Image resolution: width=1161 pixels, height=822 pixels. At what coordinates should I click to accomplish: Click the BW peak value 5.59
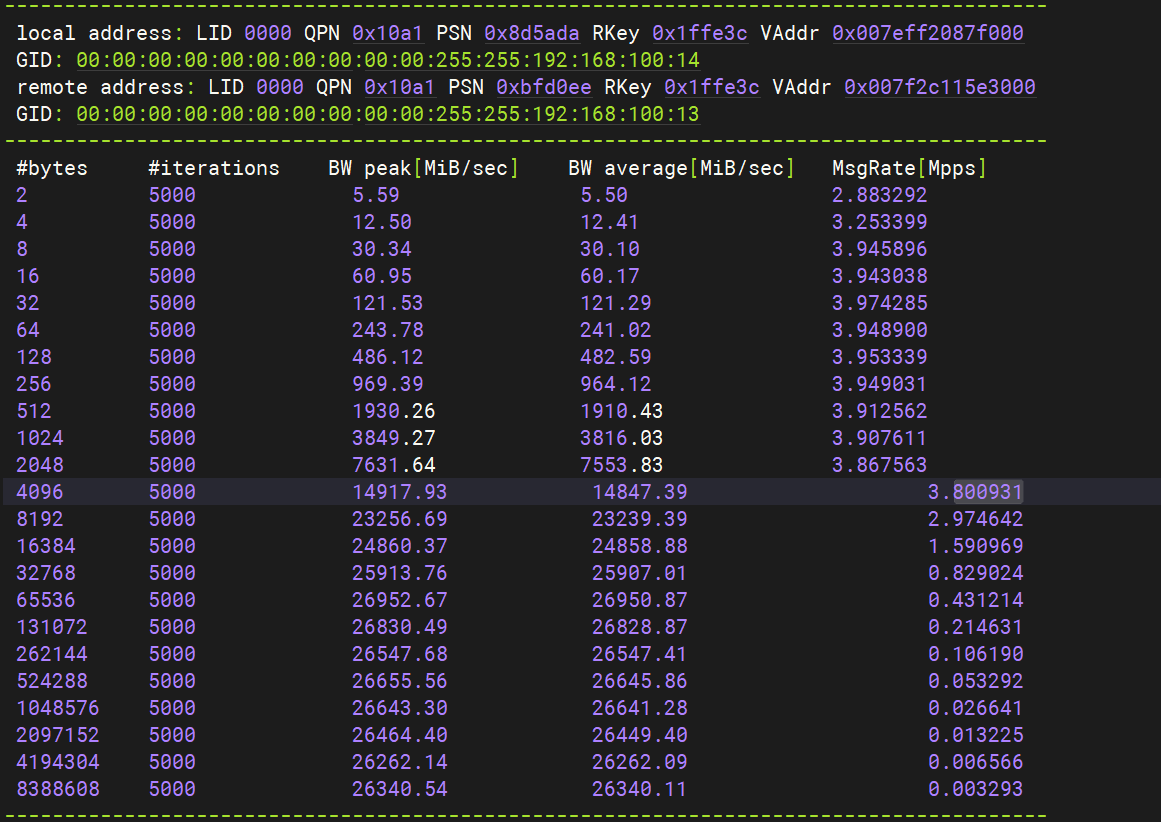point(376,195)
